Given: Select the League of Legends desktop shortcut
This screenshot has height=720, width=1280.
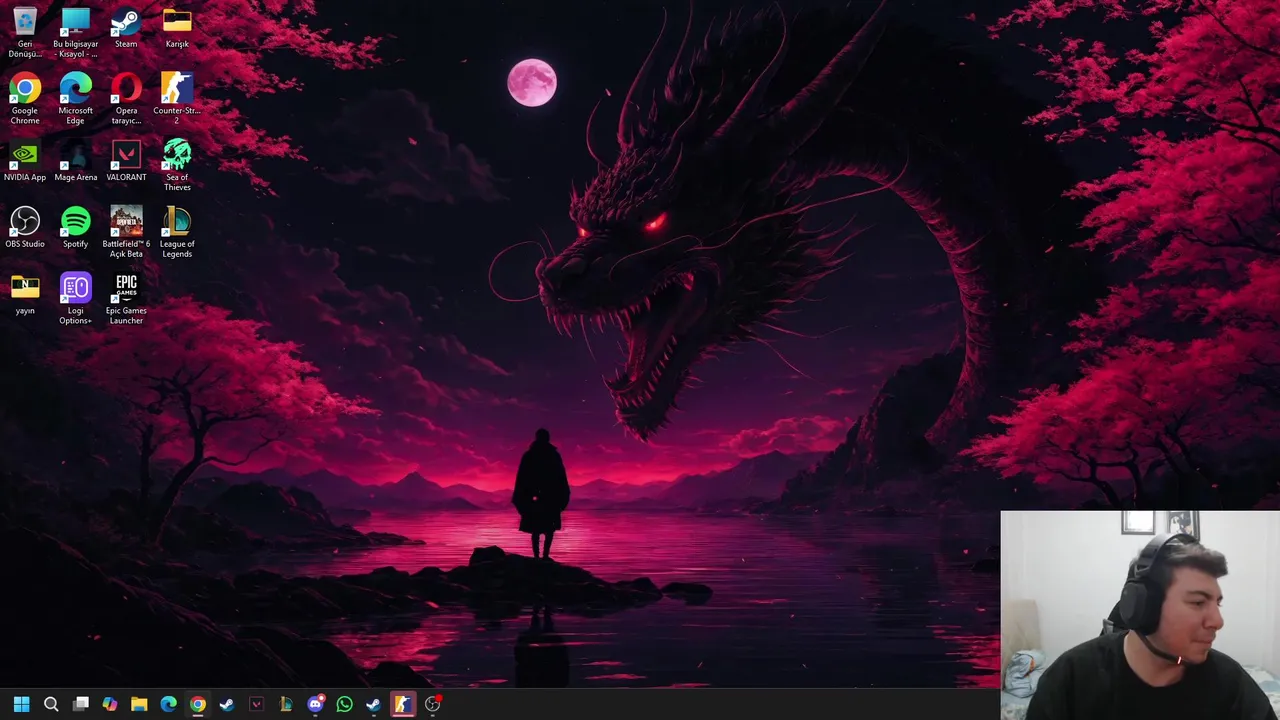Looking at the screenshot, I should tap(177, 232).
